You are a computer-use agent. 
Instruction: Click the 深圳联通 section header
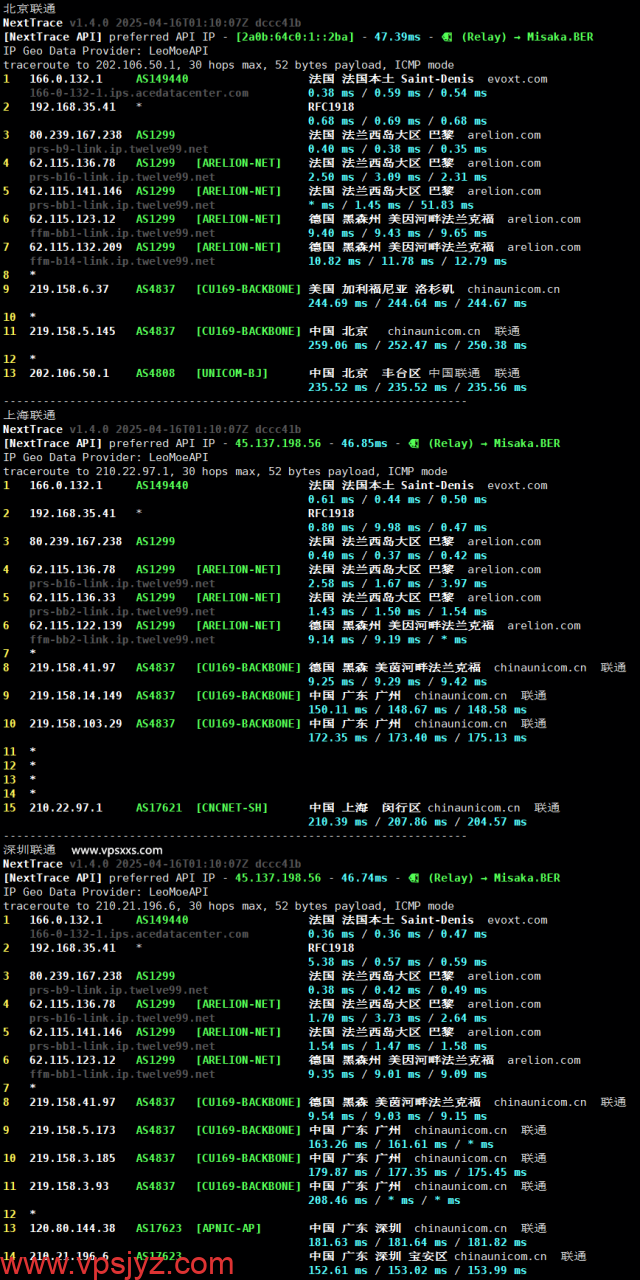coord(30,850)
